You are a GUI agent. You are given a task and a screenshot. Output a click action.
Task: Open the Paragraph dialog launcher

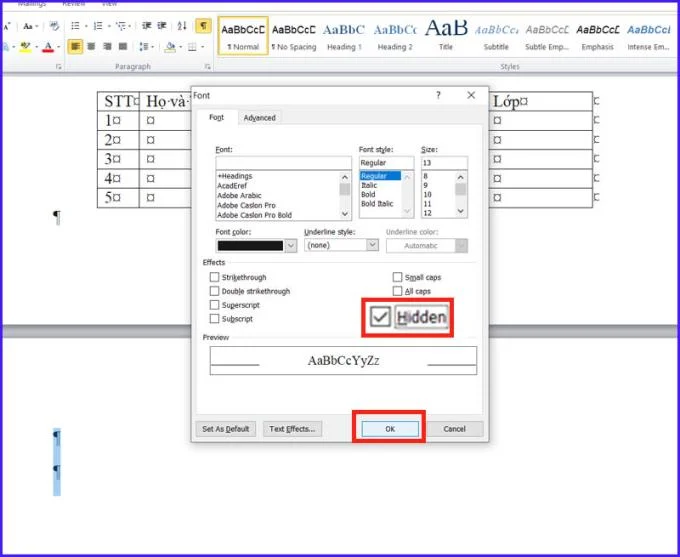tap(208, 67)
